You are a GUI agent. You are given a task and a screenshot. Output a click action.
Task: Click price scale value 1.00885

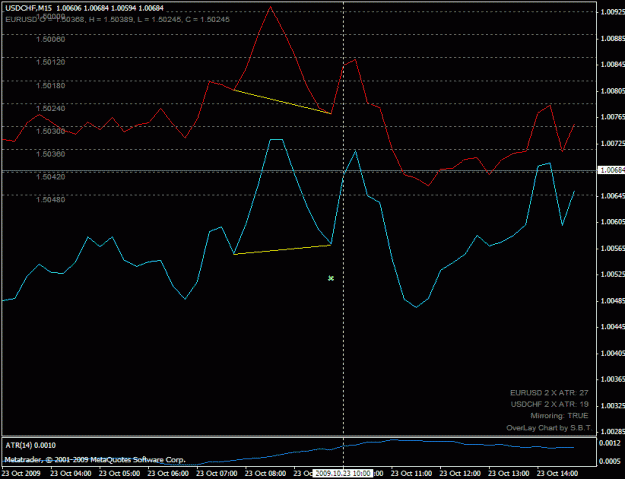pyautogui.click(x=612, y=38)
